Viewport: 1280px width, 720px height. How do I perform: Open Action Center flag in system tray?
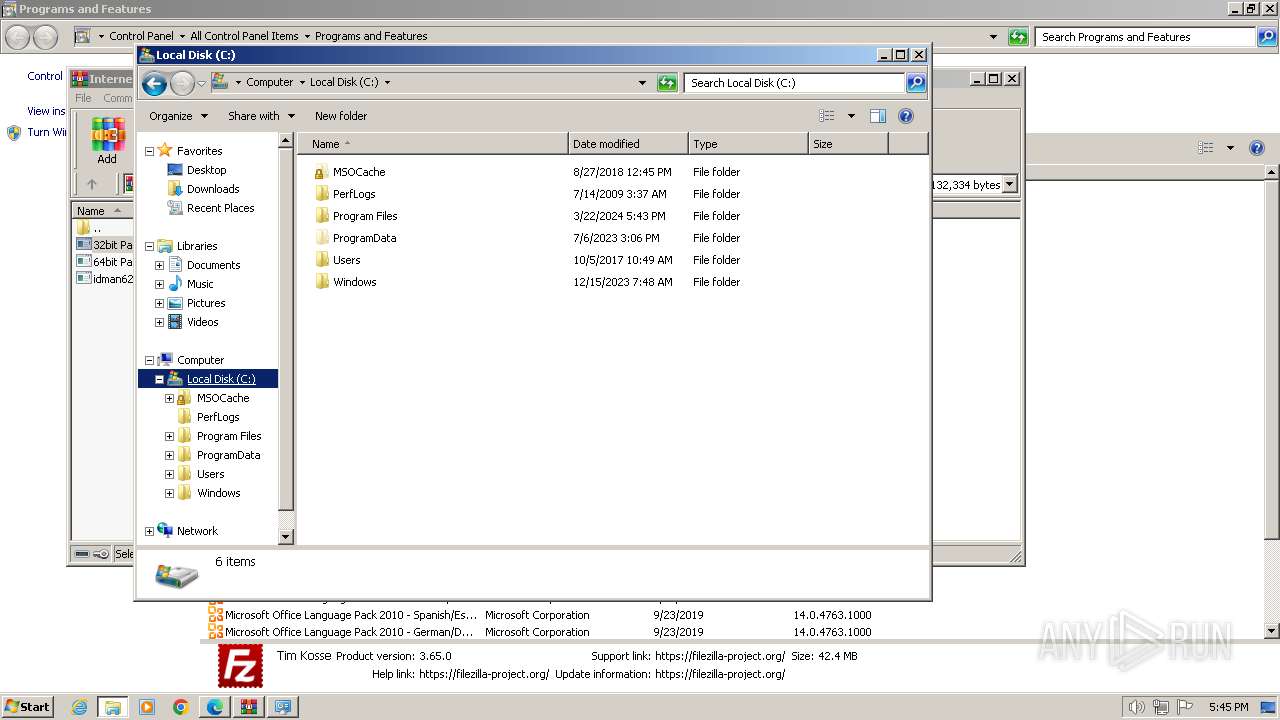[x=1185, y=707]
